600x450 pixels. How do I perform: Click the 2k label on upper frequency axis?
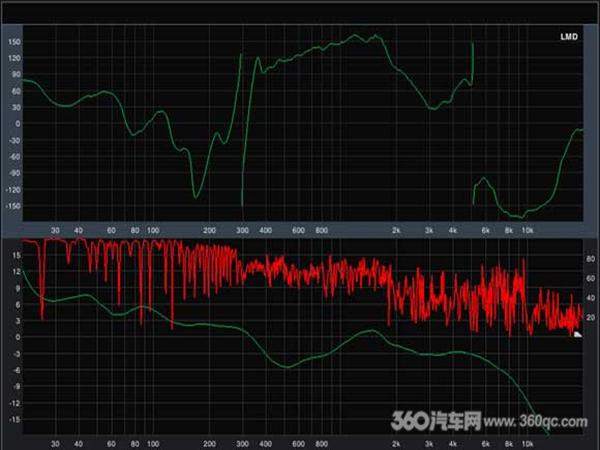pyautogui.click(x=396, y=229)
